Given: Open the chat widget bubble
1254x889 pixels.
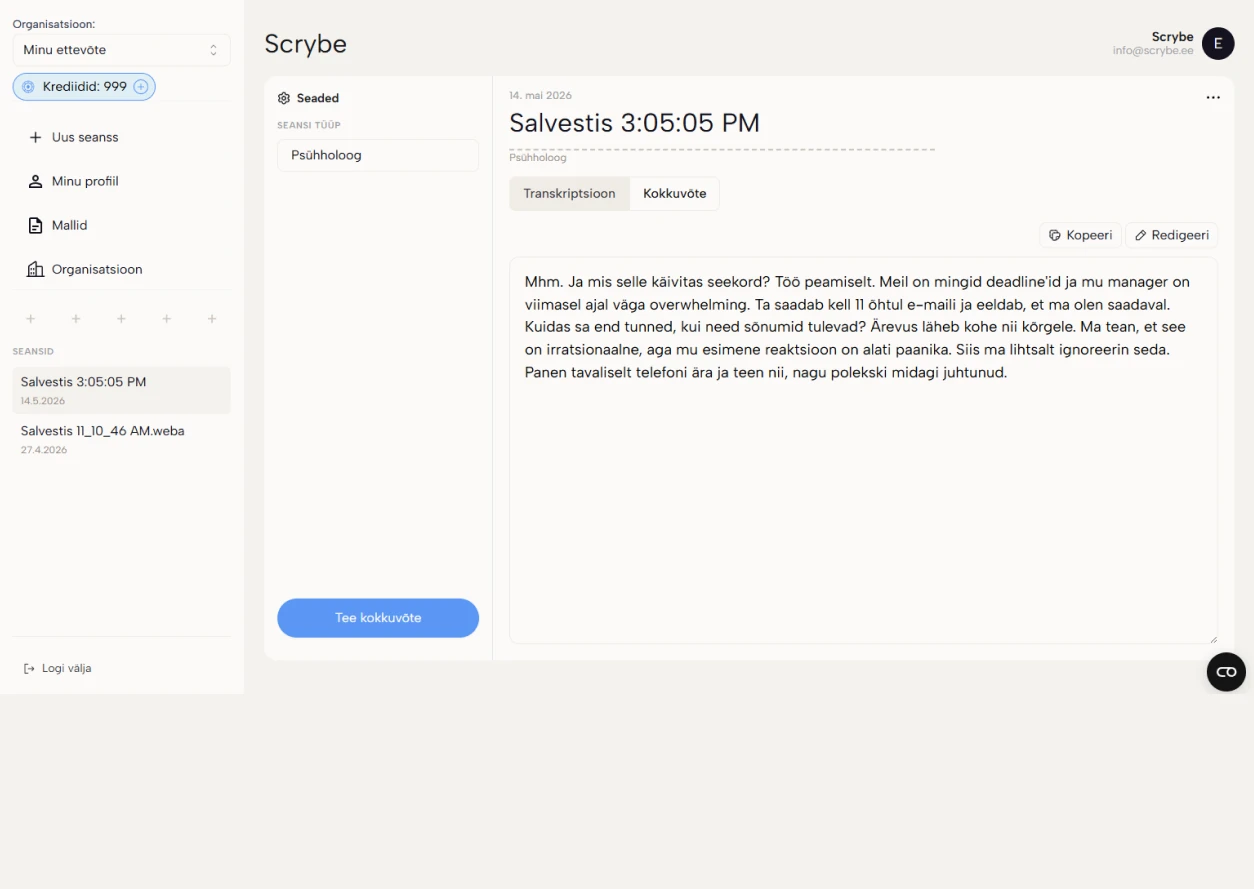Looking at the screenshot, I should [1226, 672].
